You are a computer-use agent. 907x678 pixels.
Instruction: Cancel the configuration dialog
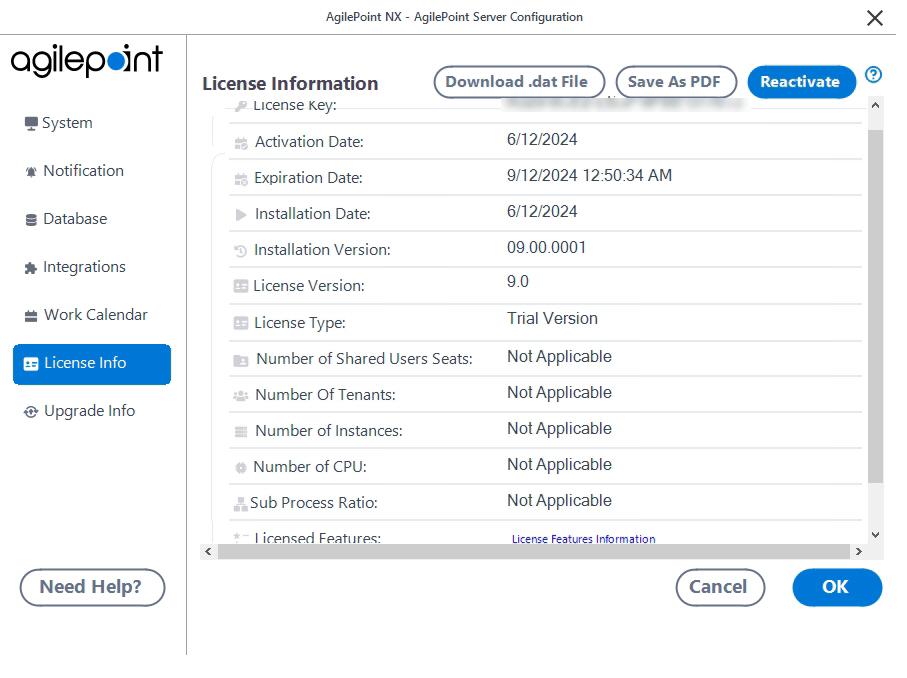pos(720,587)
